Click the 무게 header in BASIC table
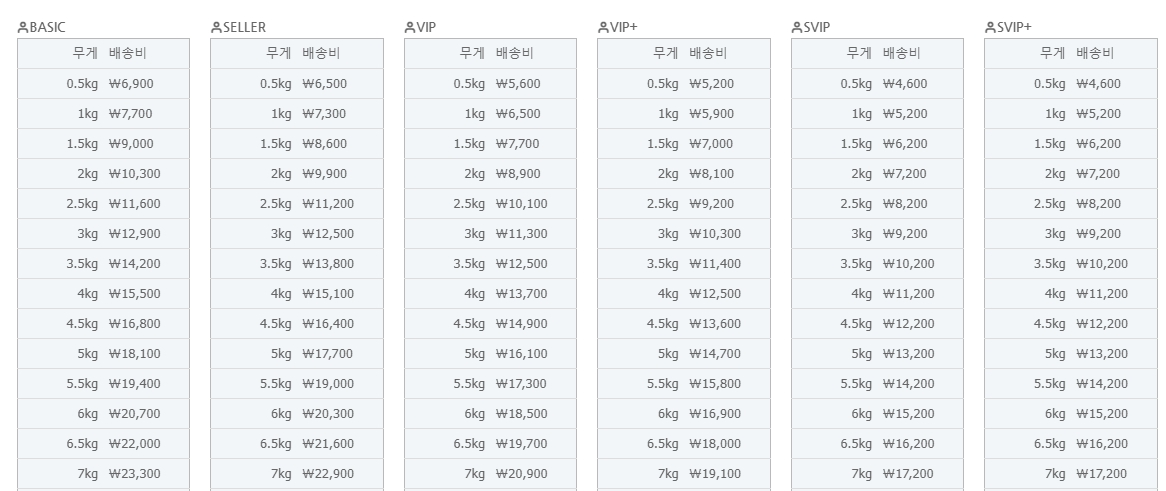 85,53
